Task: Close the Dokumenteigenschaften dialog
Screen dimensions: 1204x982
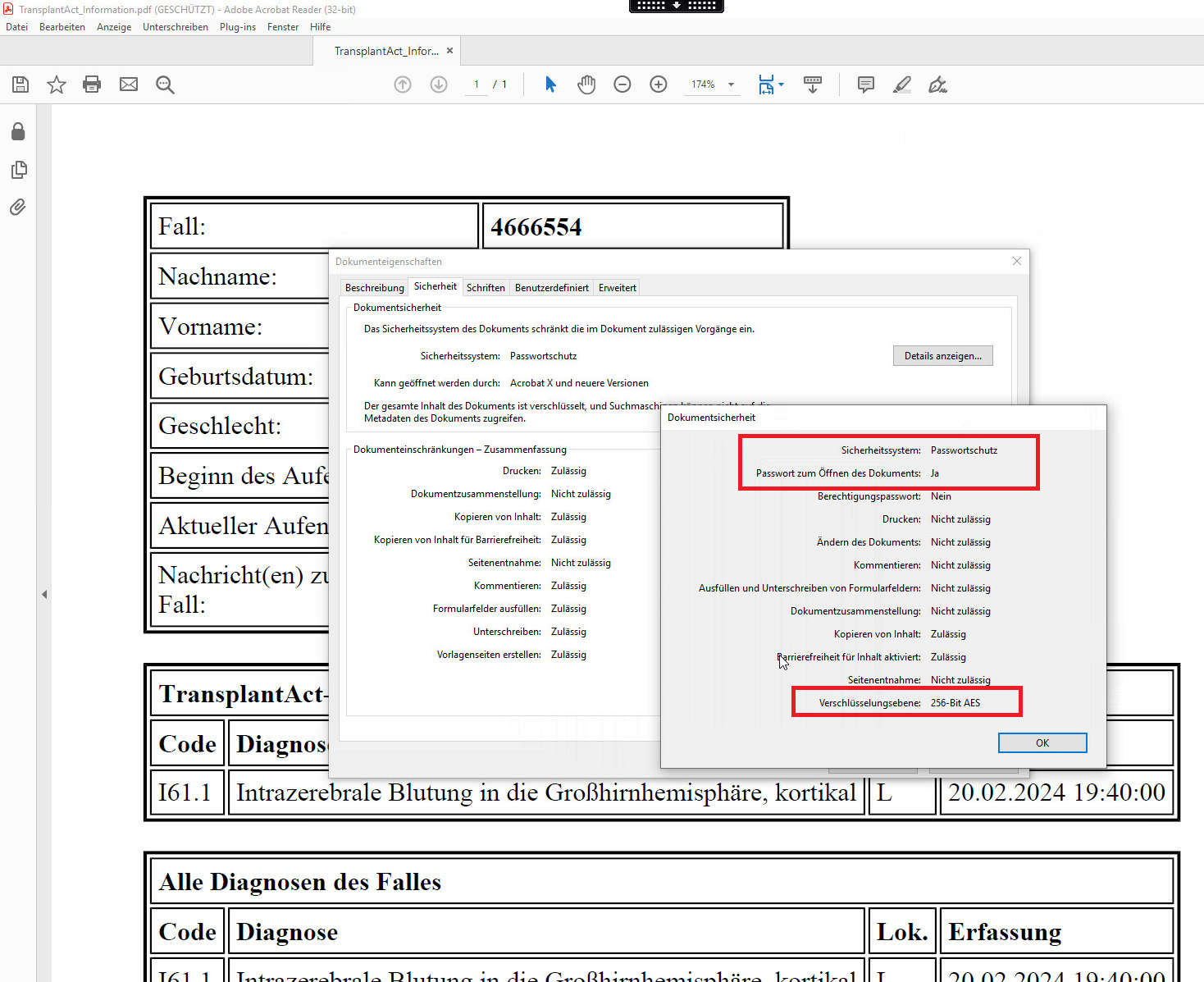Action: click(x=1017, y=261)
